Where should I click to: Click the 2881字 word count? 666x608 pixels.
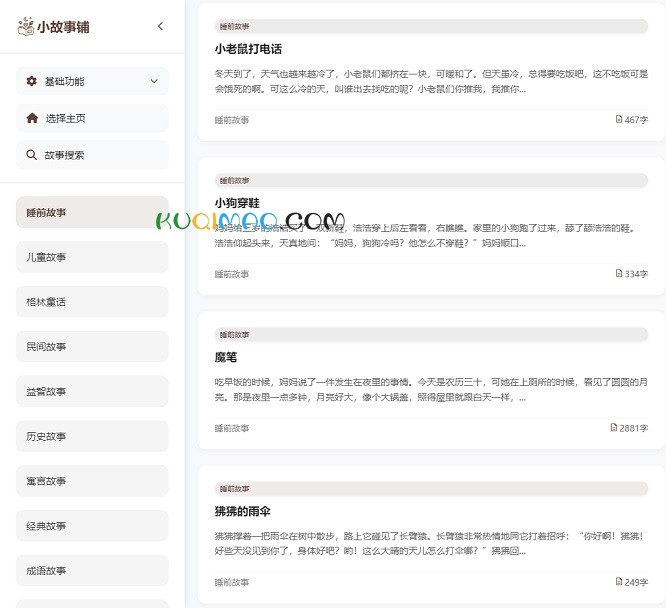click(634, 428)
